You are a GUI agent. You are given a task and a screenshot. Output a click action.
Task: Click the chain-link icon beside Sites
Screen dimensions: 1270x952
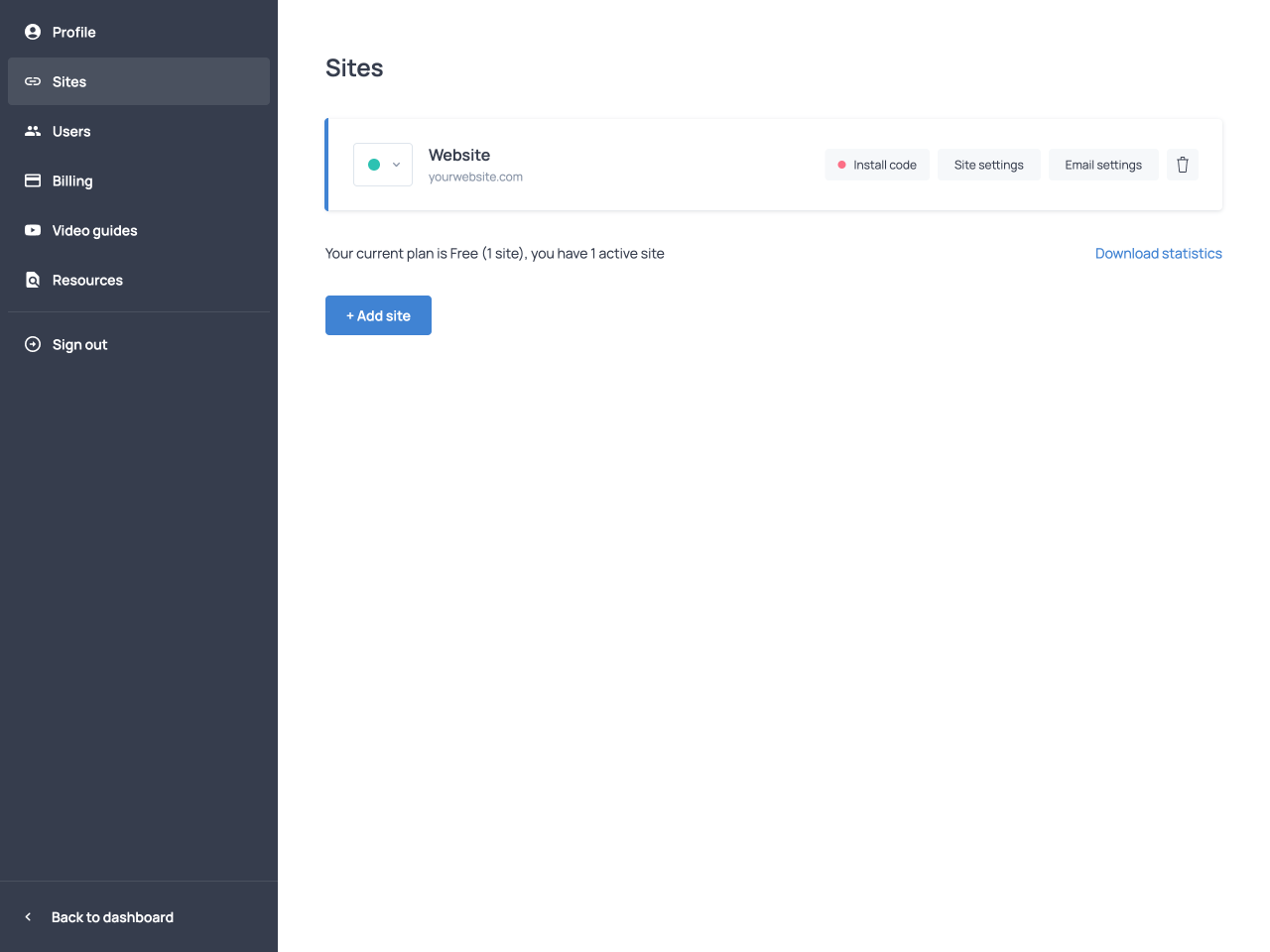tap(33, 81)
